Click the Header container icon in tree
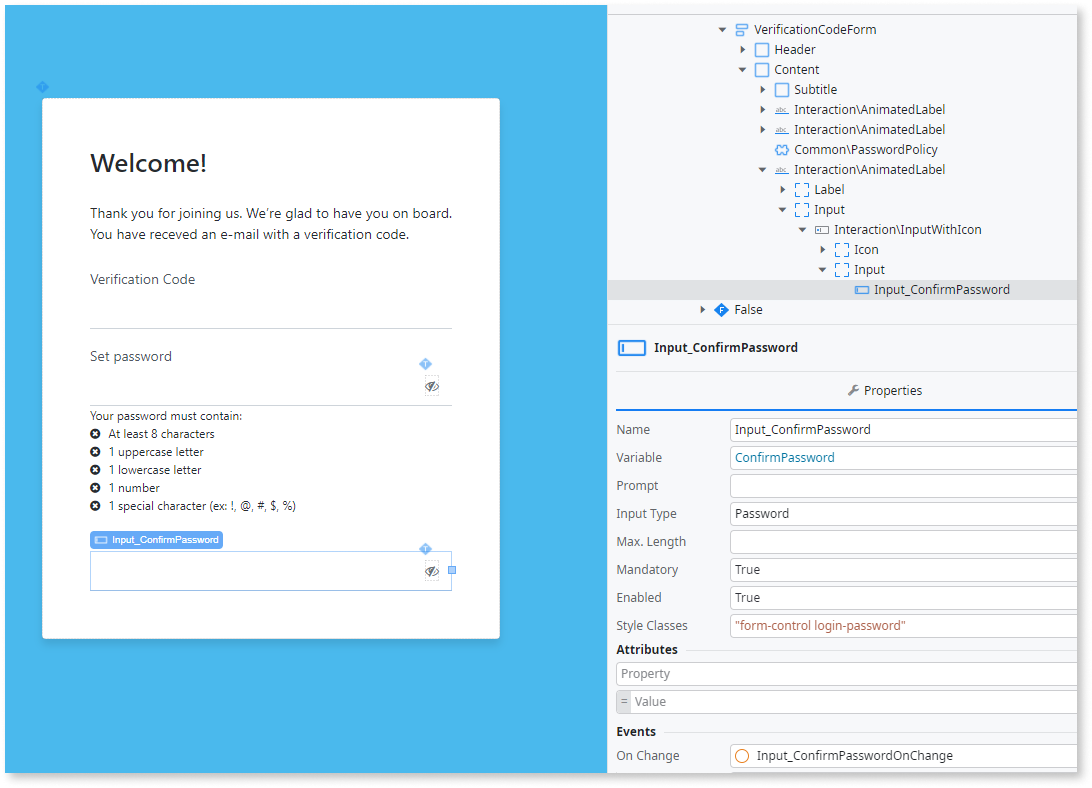 coord(761,50)
